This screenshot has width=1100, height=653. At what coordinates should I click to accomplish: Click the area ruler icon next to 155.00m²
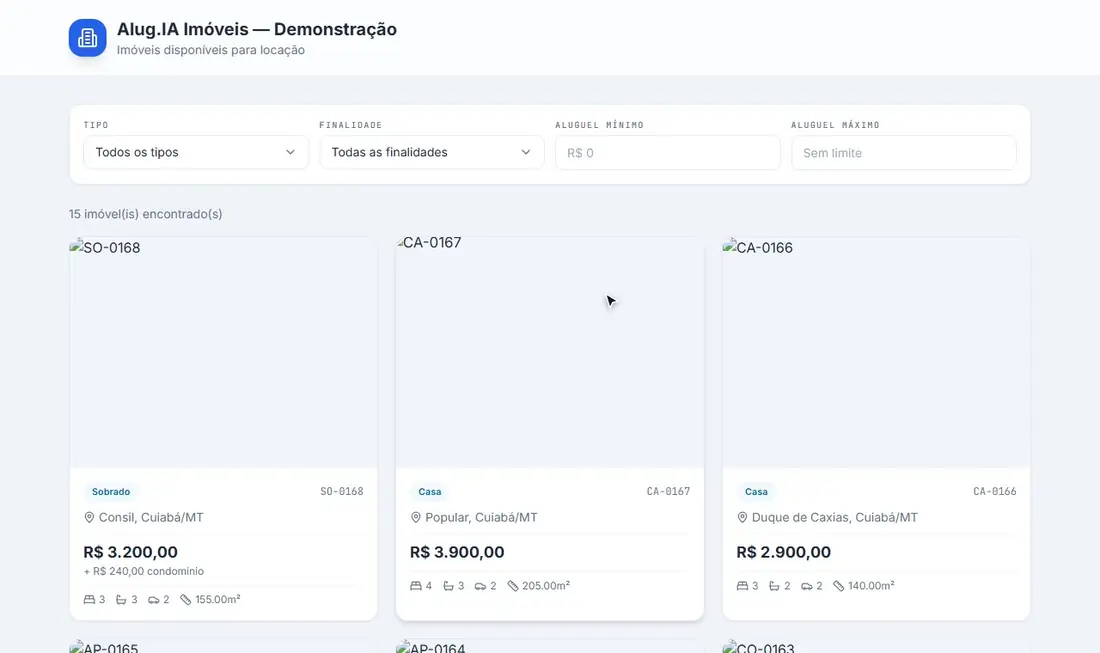[185, 600]
